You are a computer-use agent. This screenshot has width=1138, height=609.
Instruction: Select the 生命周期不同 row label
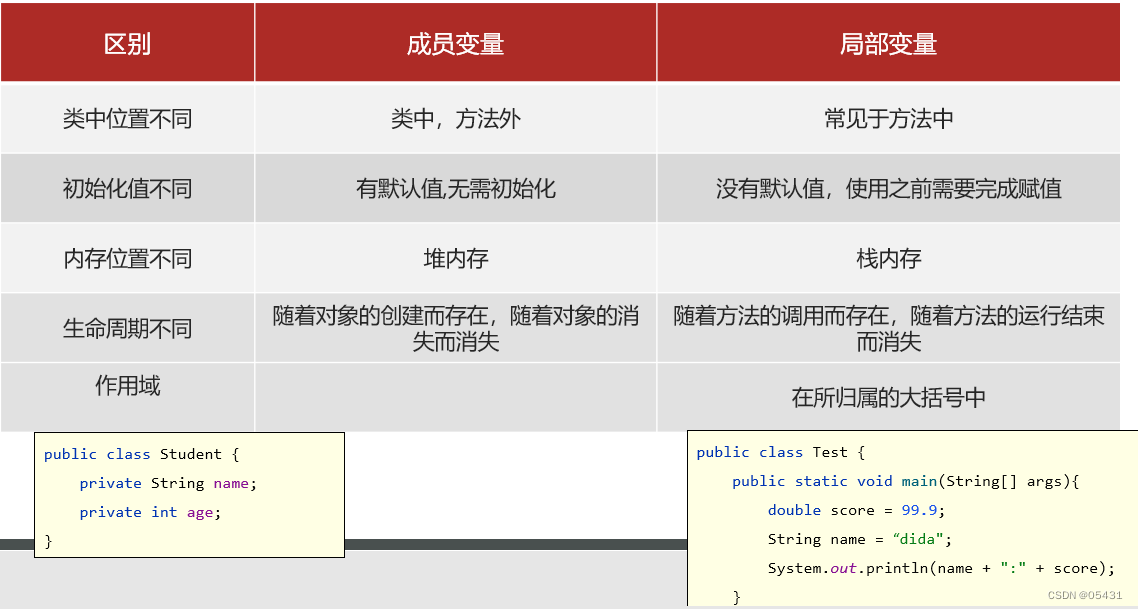click(128, 327)
